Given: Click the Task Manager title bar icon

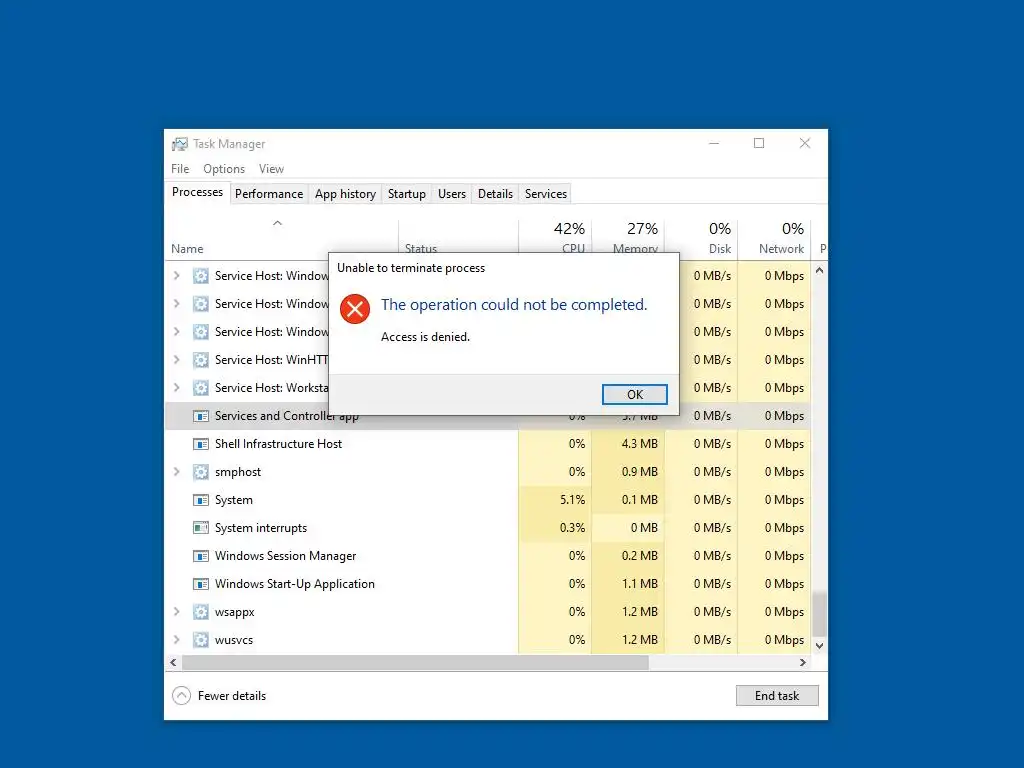Looking at the screenshot, I should [x=180, y=144].
